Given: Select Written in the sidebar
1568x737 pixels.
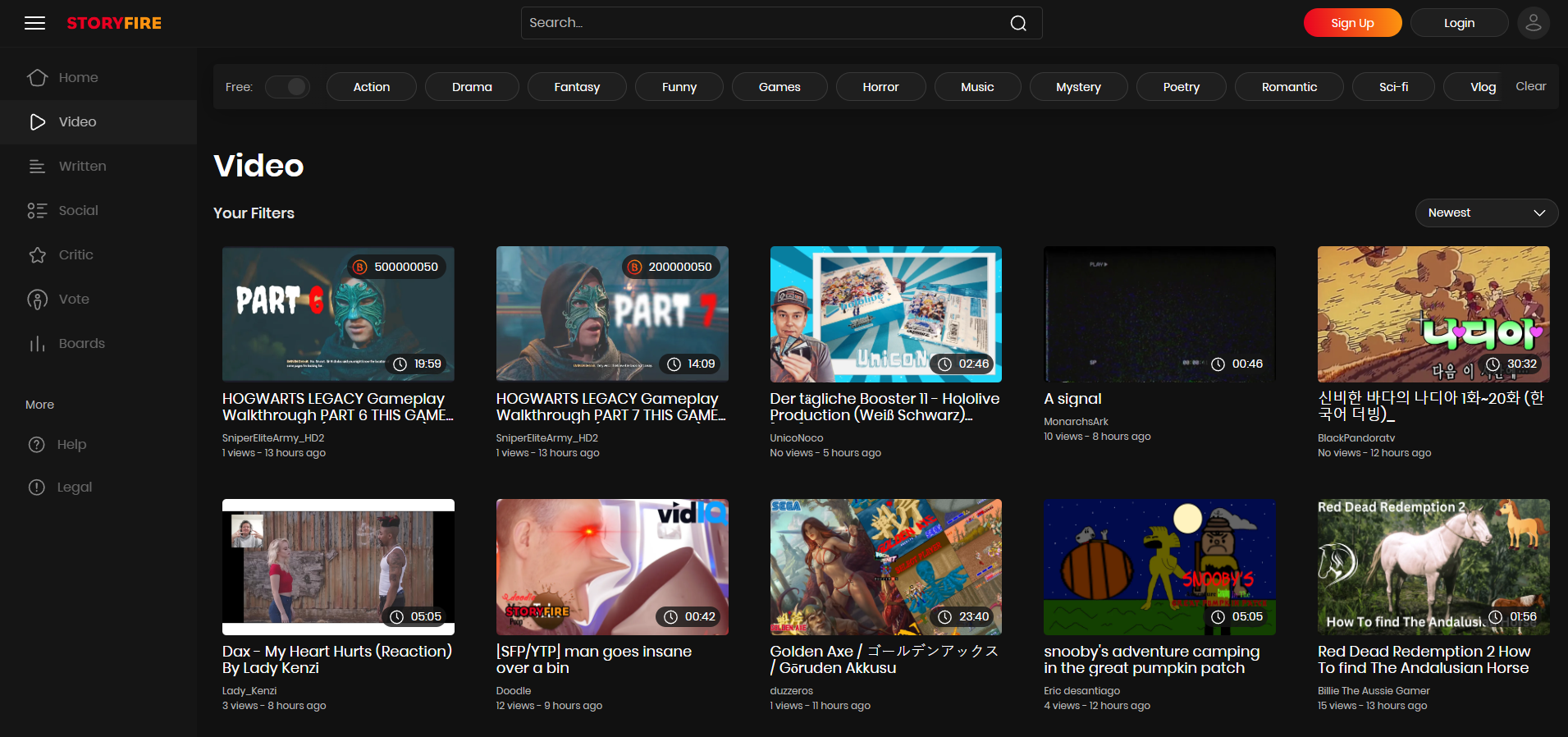Looking at the screenshot, I should pos(98,167).
